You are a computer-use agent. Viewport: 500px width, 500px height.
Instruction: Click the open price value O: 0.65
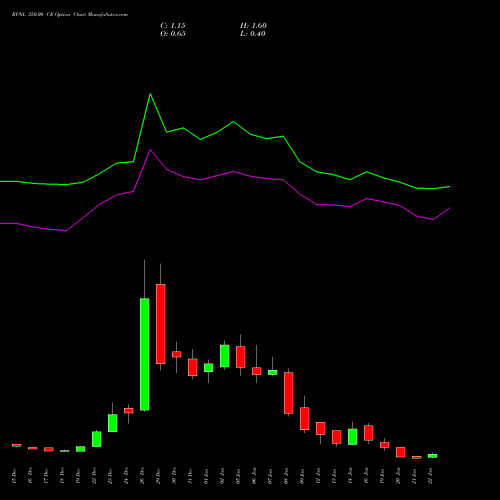tap(173, 34)
